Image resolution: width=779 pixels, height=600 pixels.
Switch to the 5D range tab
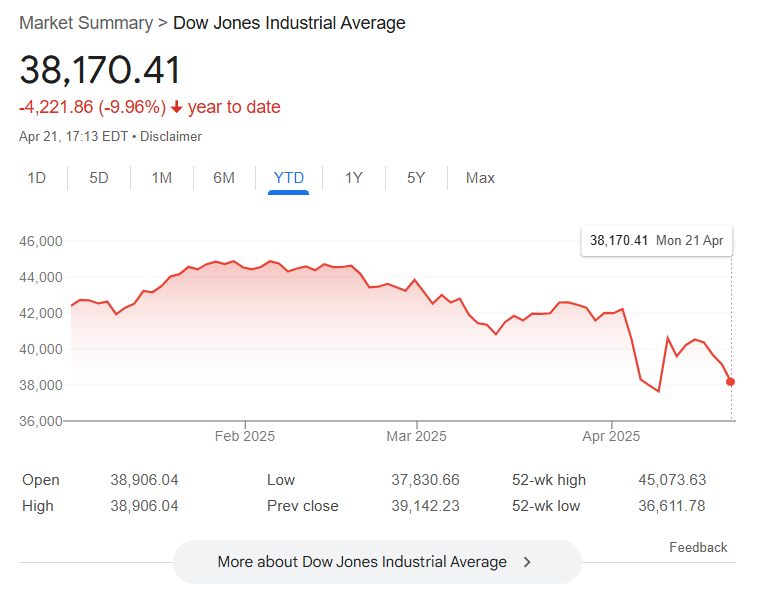click(99, 178)
